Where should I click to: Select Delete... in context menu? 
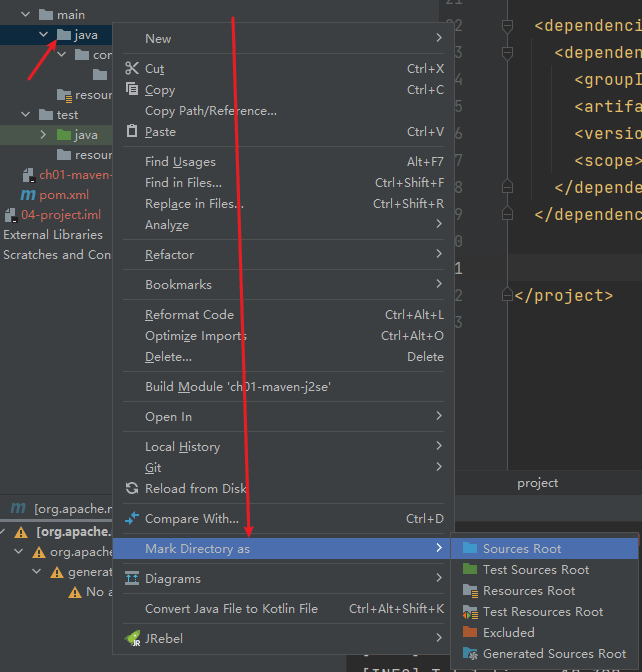click(x=283, y=356)
